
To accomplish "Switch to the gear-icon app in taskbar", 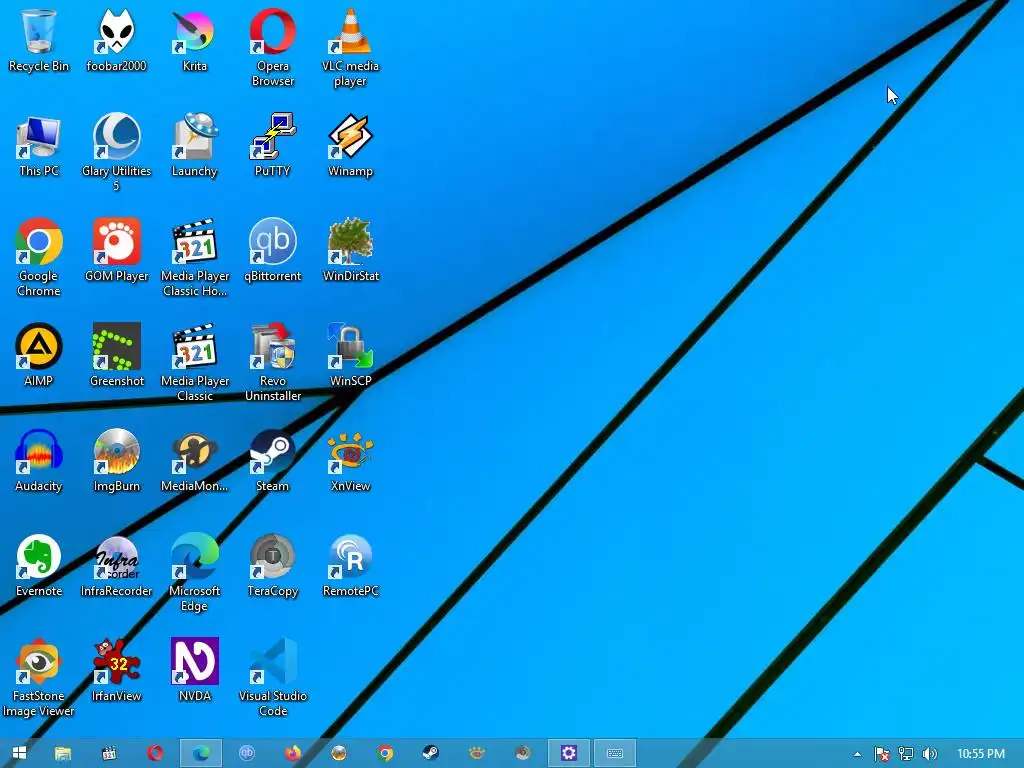I will [569, 753].
